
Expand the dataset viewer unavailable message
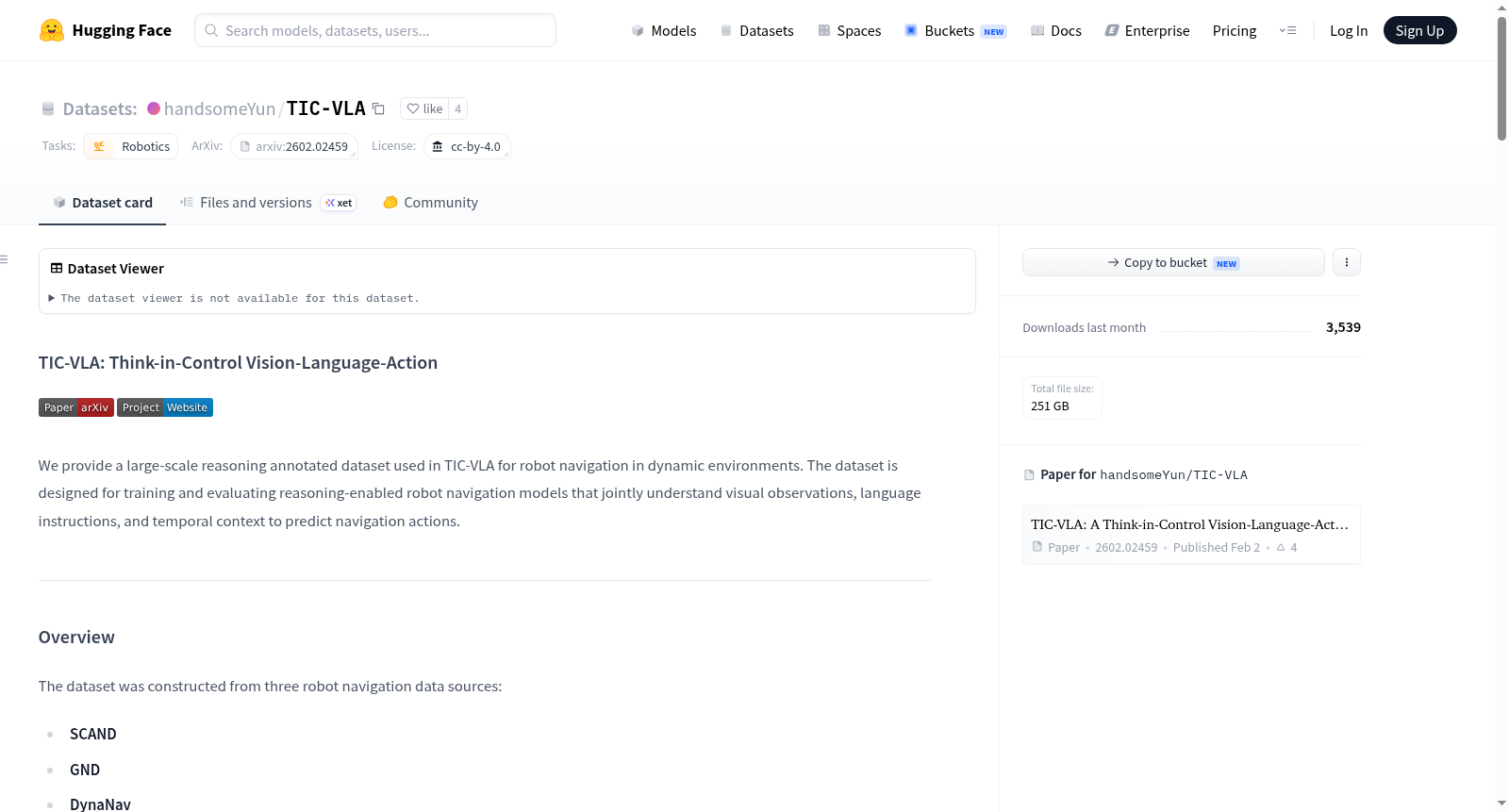(234, 298)
